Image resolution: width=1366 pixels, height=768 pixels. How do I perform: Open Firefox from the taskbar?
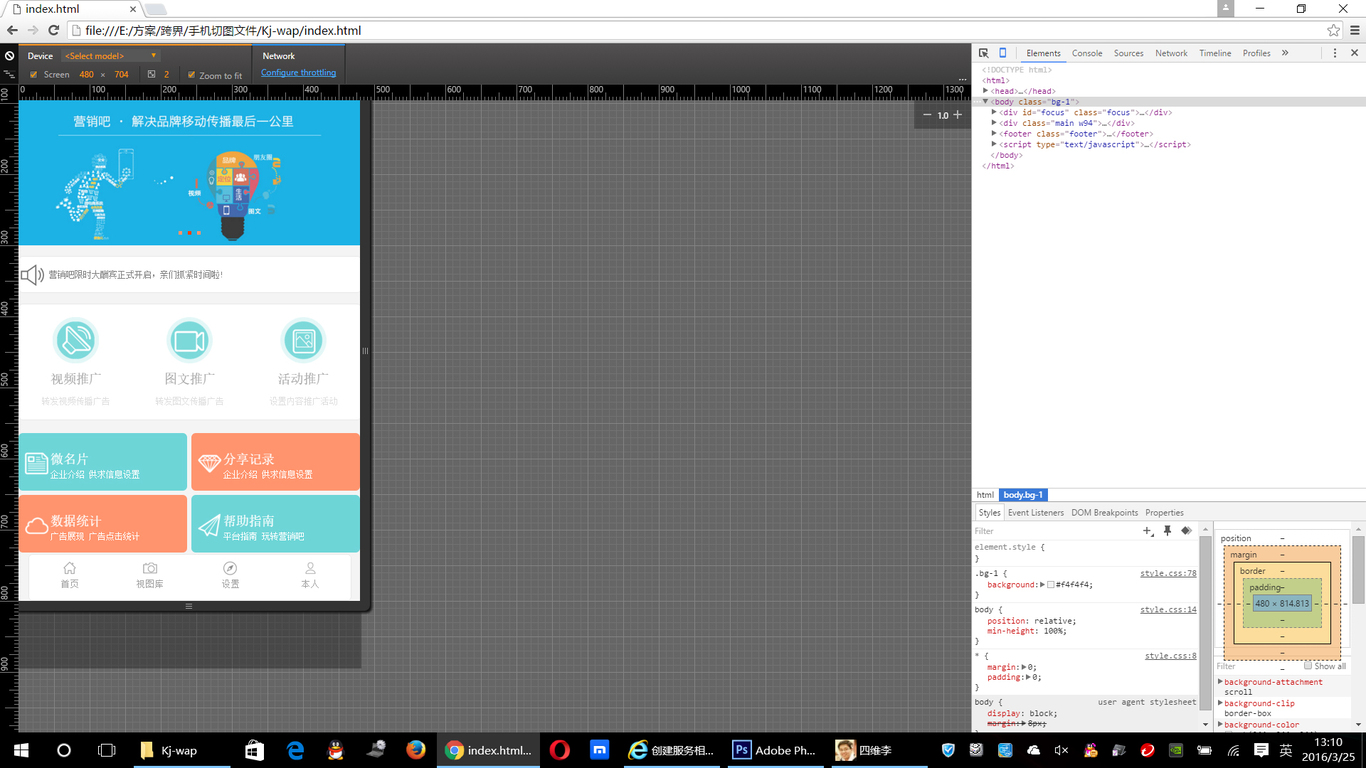click(x=416, y=749)
